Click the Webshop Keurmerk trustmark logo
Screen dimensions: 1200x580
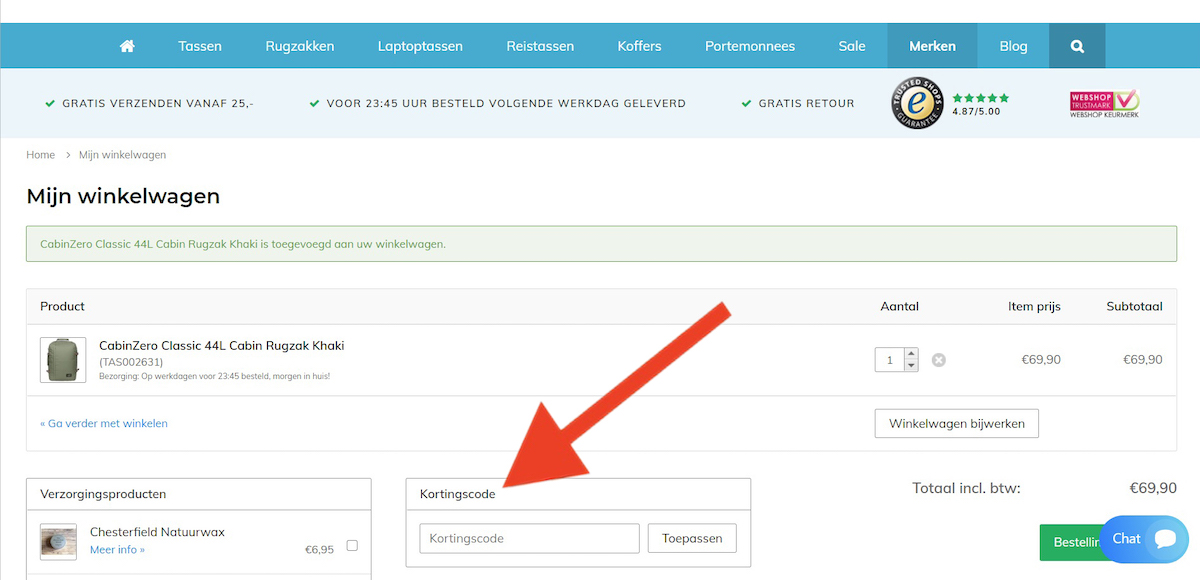click(x=1104, y=104)
